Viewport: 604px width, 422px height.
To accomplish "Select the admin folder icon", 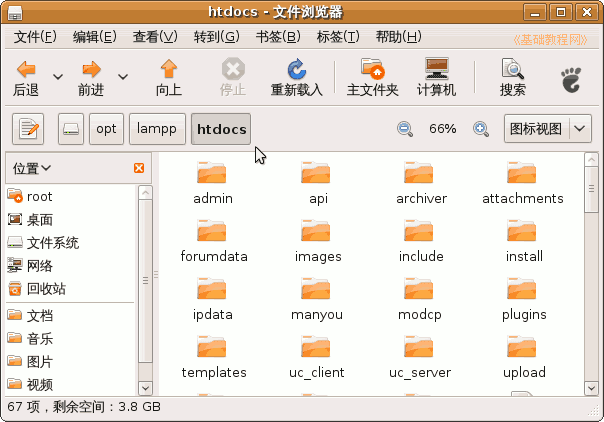I will point(211,172).
